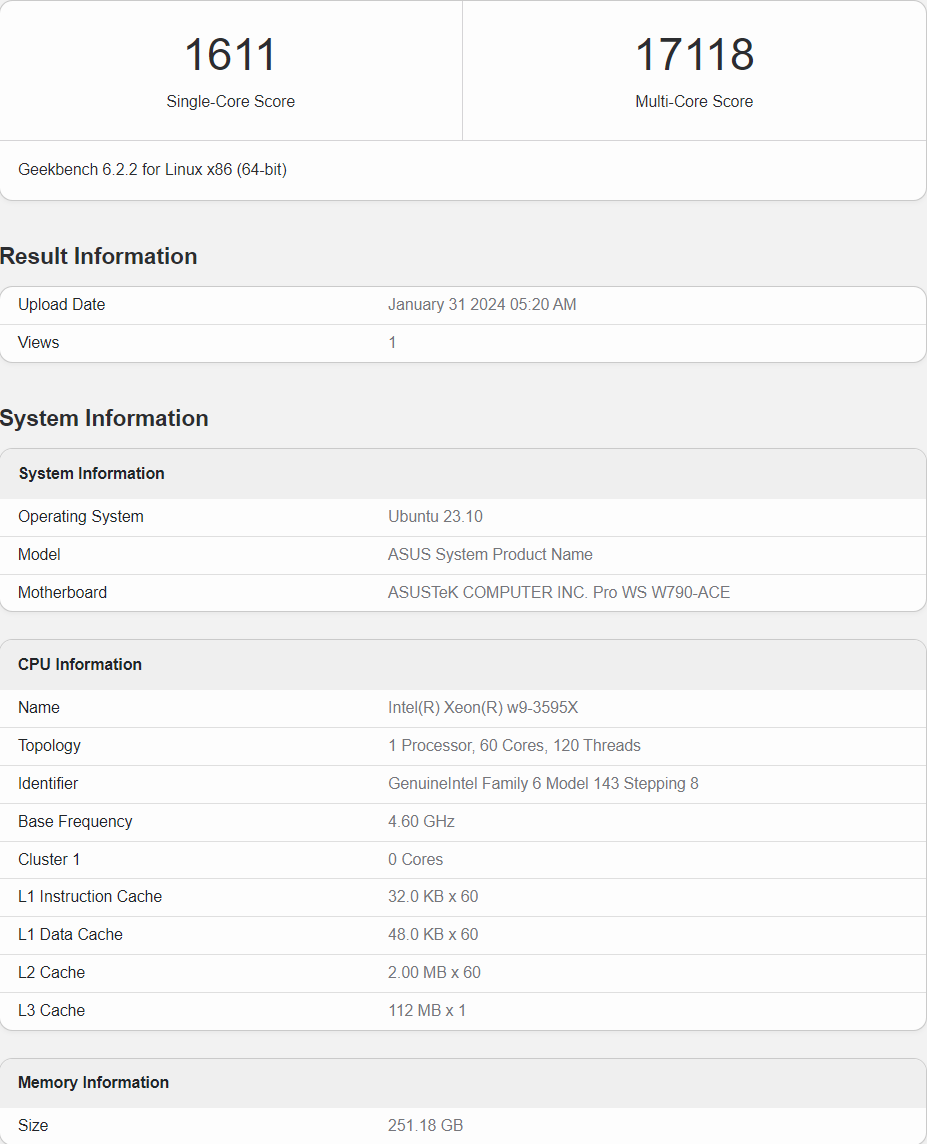
Task: Select the Geekbench 6.2.2 version text
Action: 152,170
